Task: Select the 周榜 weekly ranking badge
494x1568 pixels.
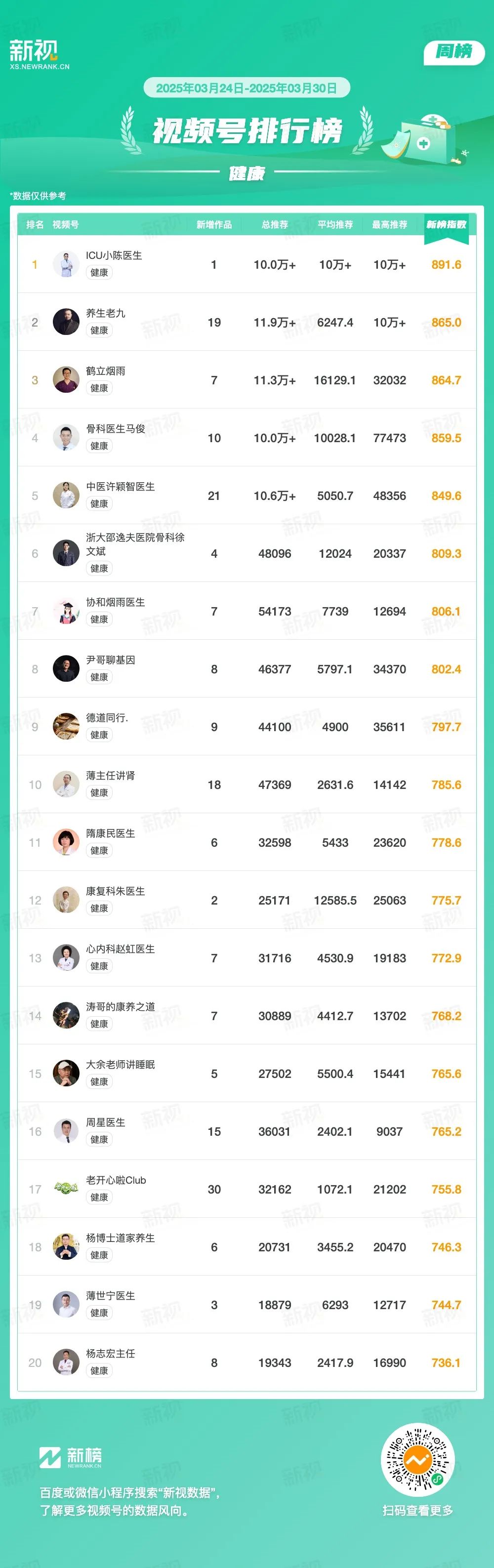Action: tap(454, 52)
